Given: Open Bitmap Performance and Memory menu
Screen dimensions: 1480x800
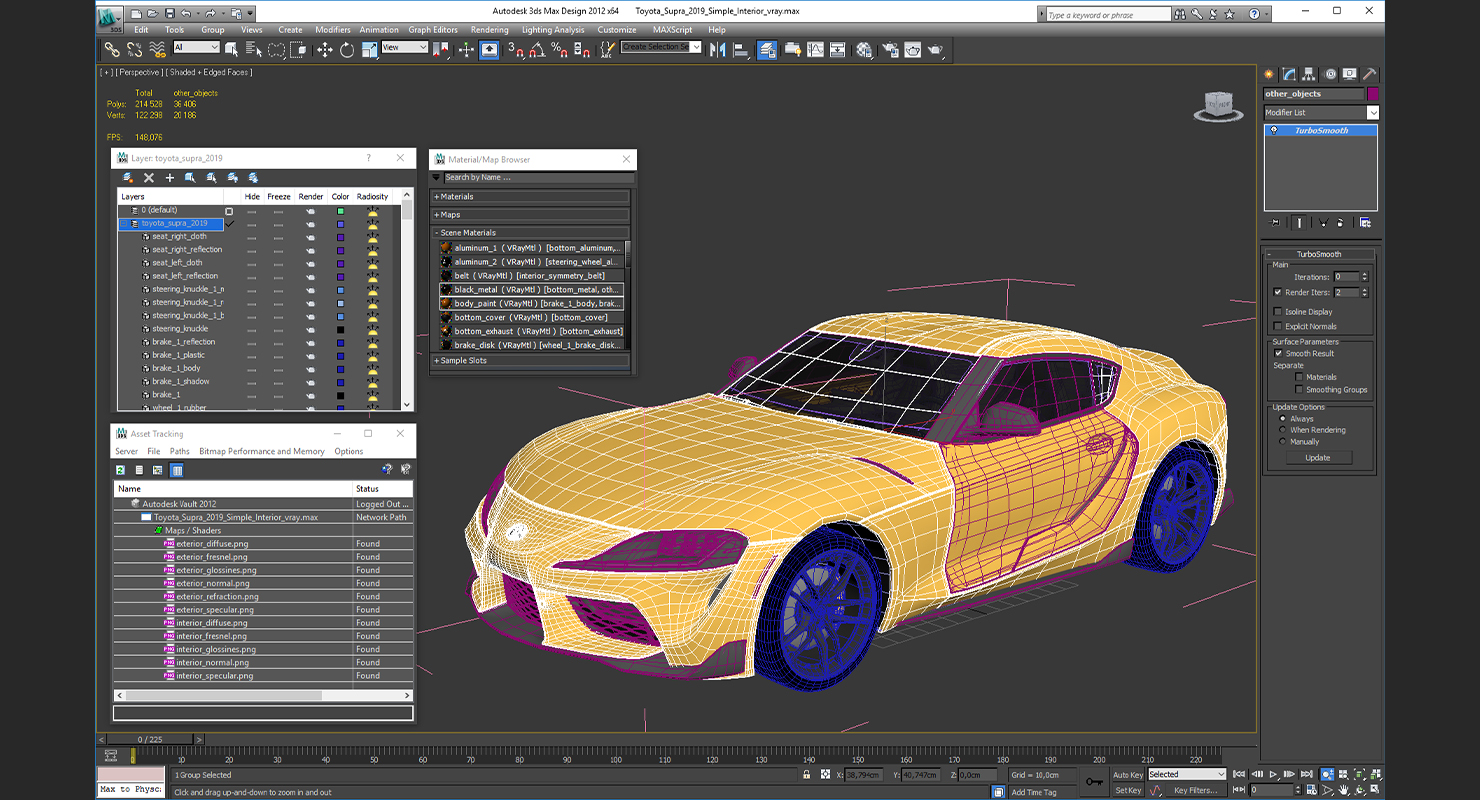Looking at the screenshot, I should (262, 452).
